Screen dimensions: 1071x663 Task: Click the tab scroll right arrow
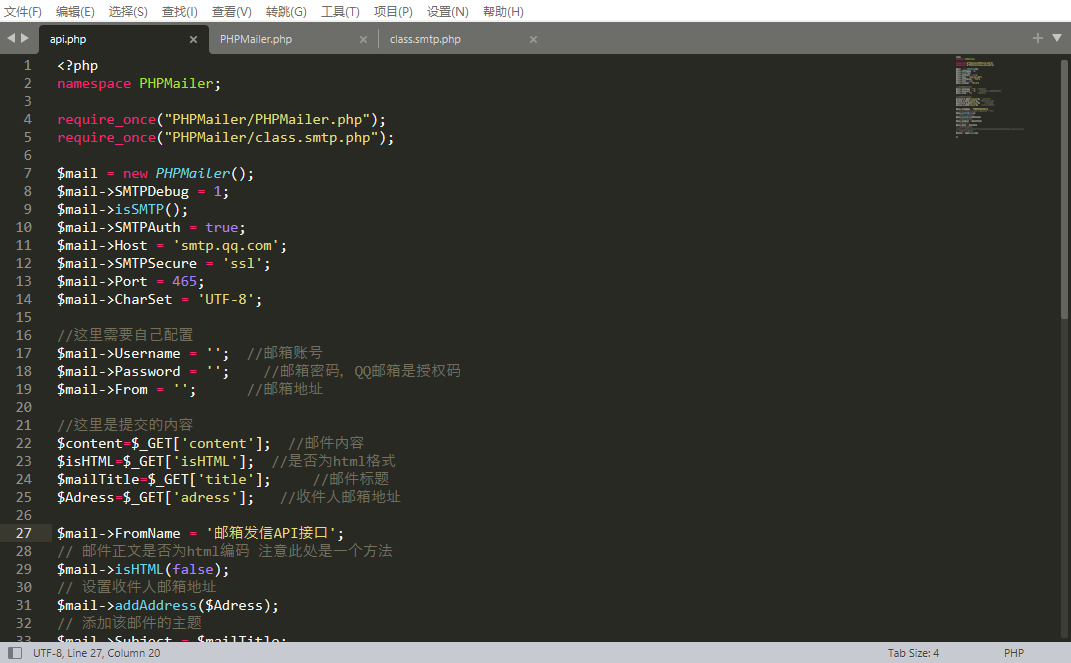click(25, 38)
